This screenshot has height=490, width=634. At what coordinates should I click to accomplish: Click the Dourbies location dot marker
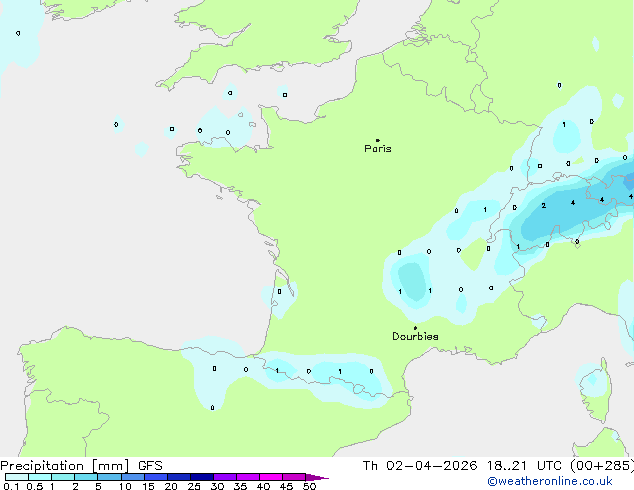click(415, 328)
